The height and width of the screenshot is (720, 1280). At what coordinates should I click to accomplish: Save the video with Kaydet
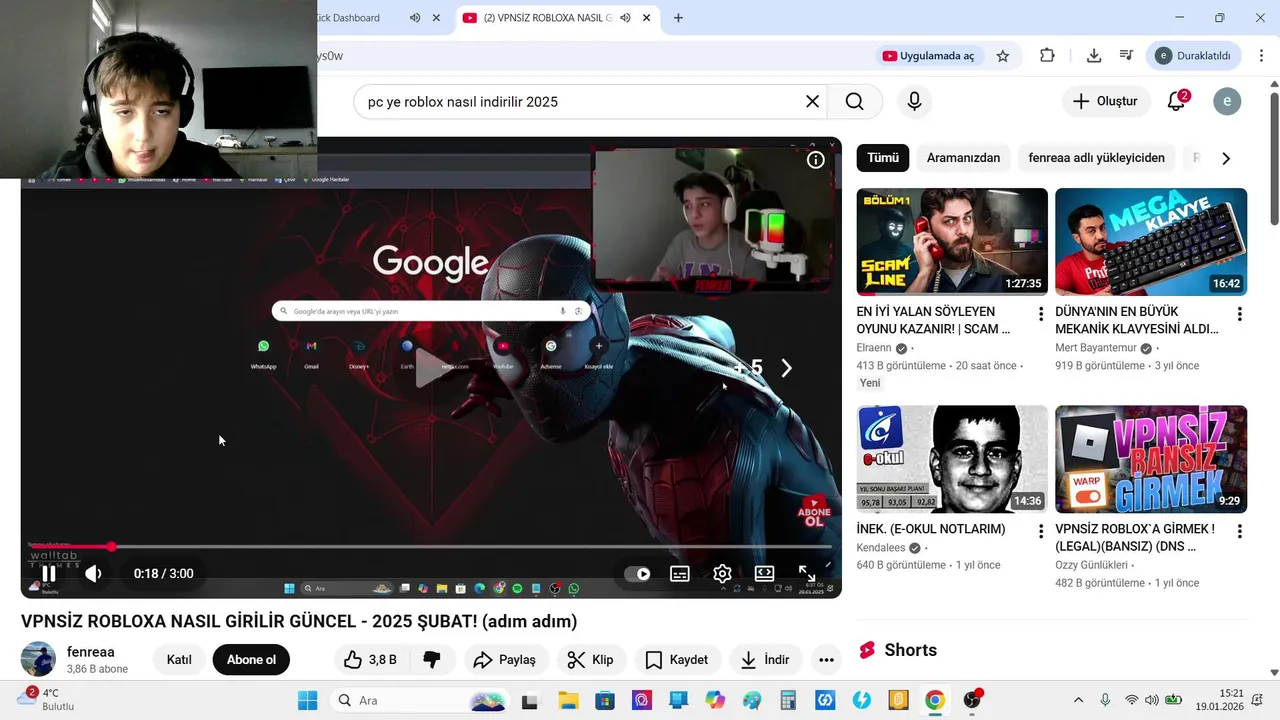pos(677,659)
